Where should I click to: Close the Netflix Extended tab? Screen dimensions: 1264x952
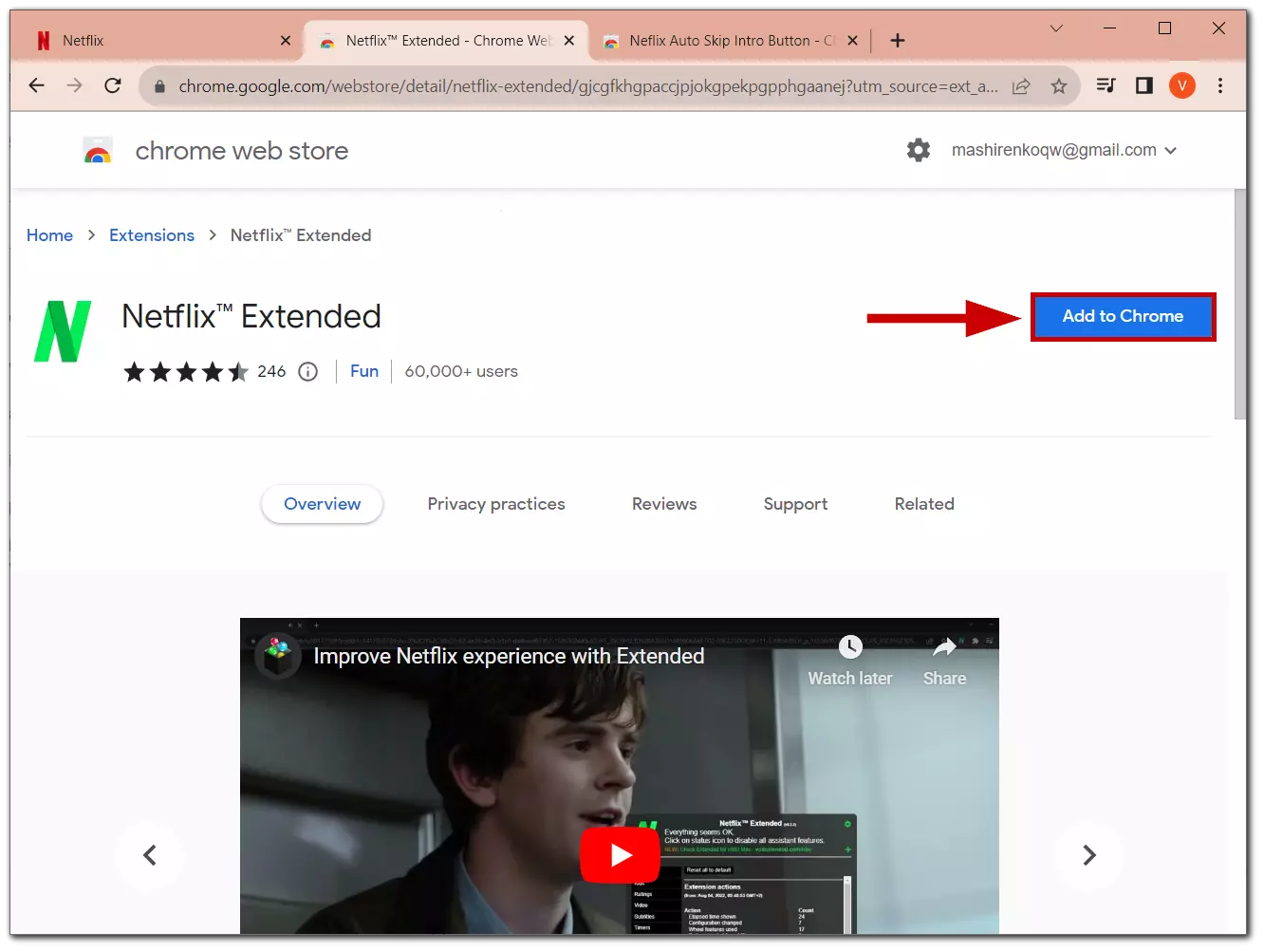pyautogui.click(x=569, y=40)
